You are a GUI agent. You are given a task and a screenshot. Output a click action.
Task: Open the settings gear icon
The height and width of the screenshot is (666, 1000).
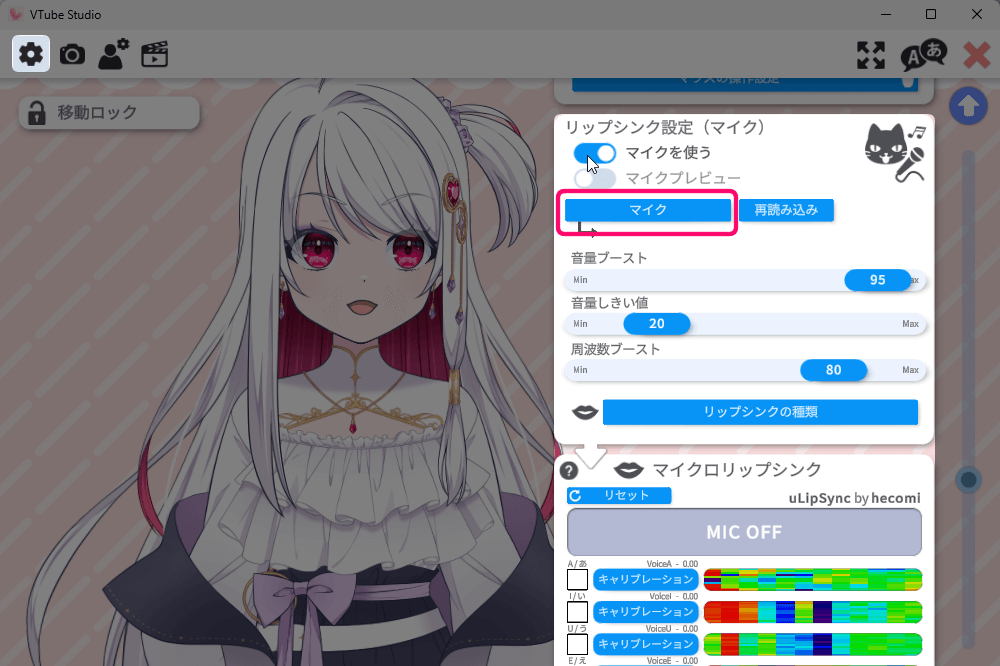31,54
